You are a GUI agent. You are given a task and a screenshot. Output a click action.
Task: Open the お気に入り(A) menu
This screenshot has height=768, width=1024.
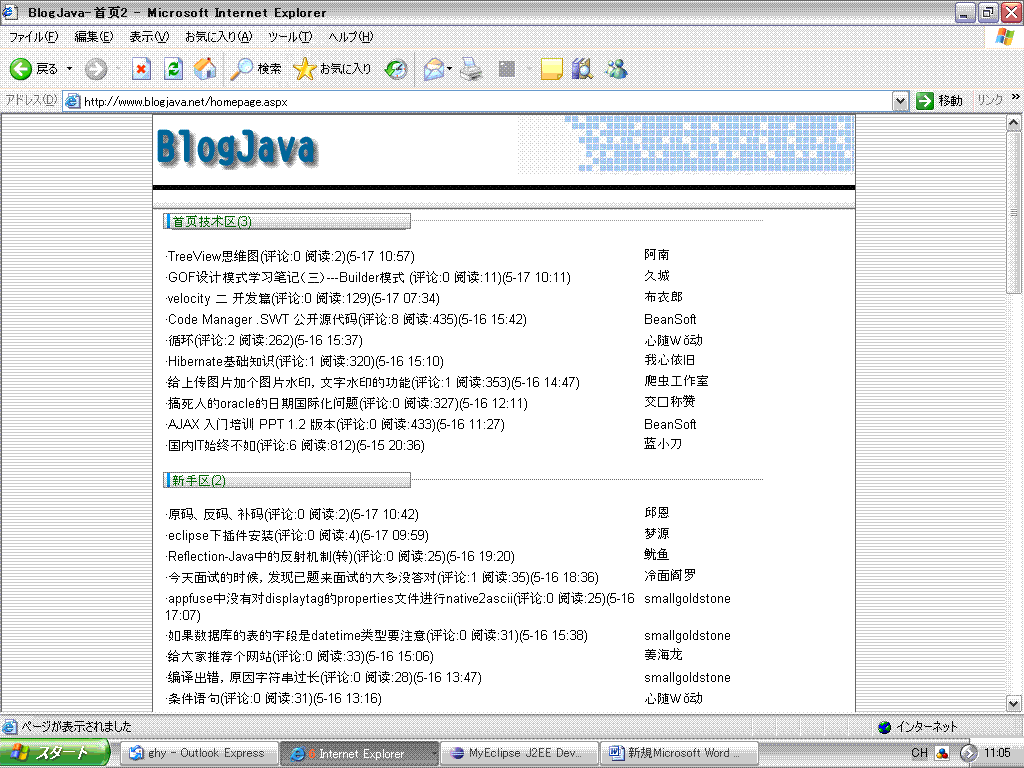(x=218, y=37)
